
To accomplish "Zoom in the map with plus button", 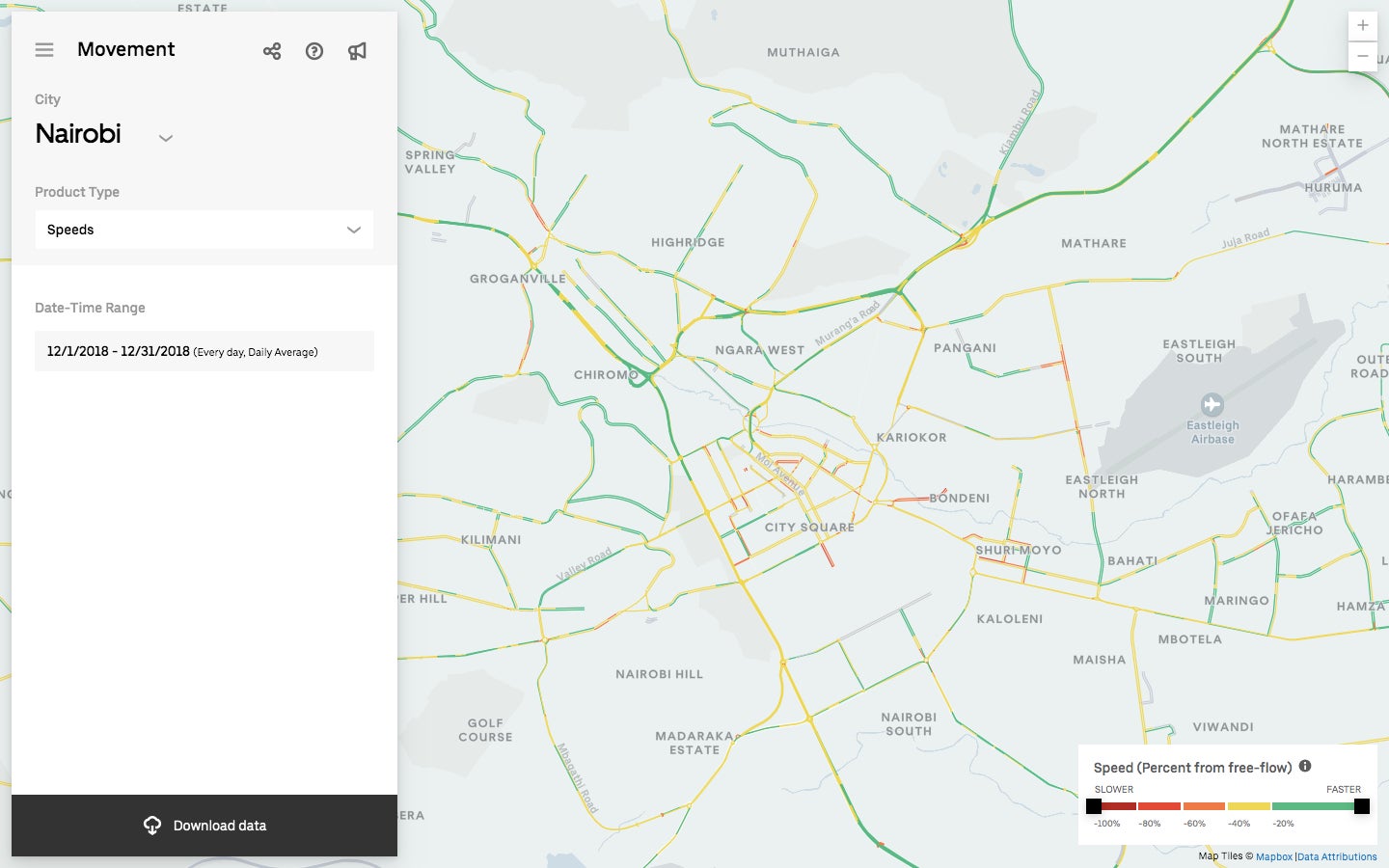I will click(1362, 26).
